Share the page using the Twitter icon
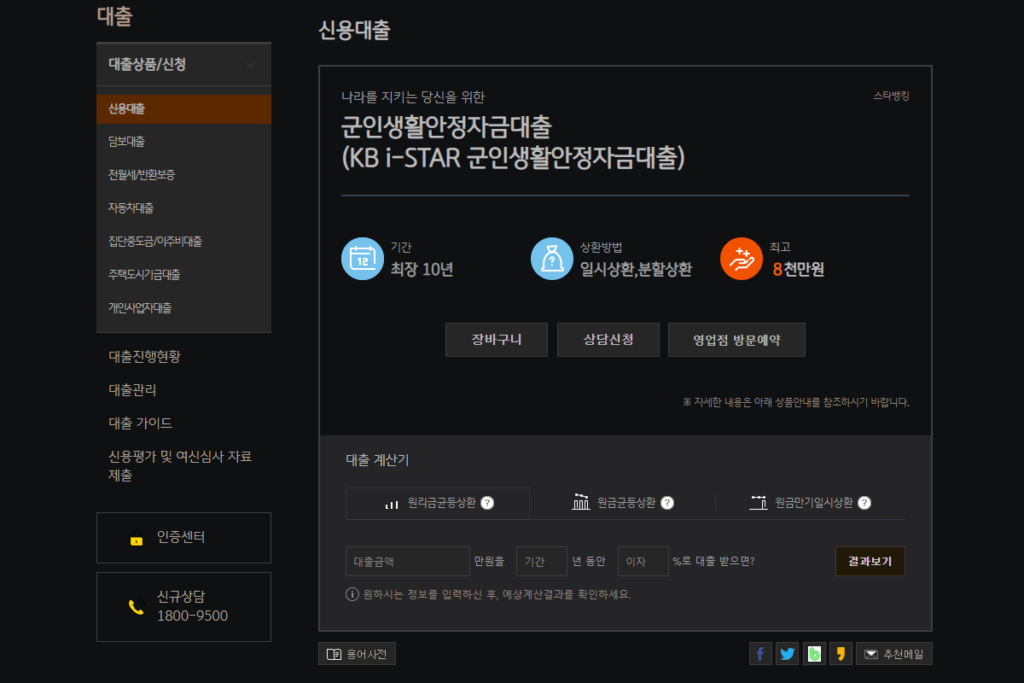The image size is (1024, 683). (x=787, y=653)
